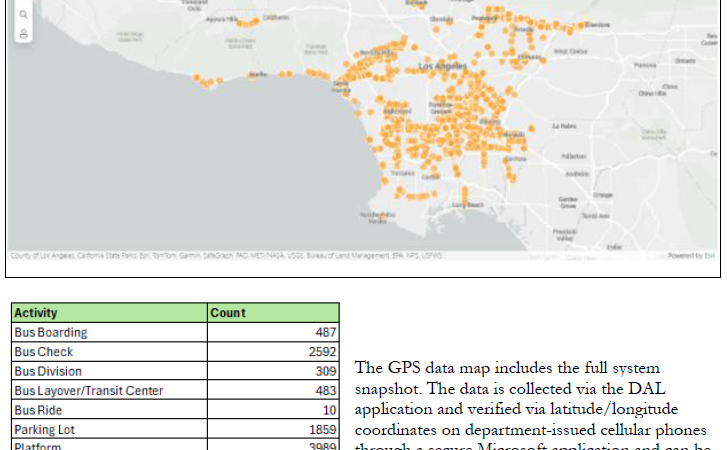Select the West Covina map label

click(570, 51)
